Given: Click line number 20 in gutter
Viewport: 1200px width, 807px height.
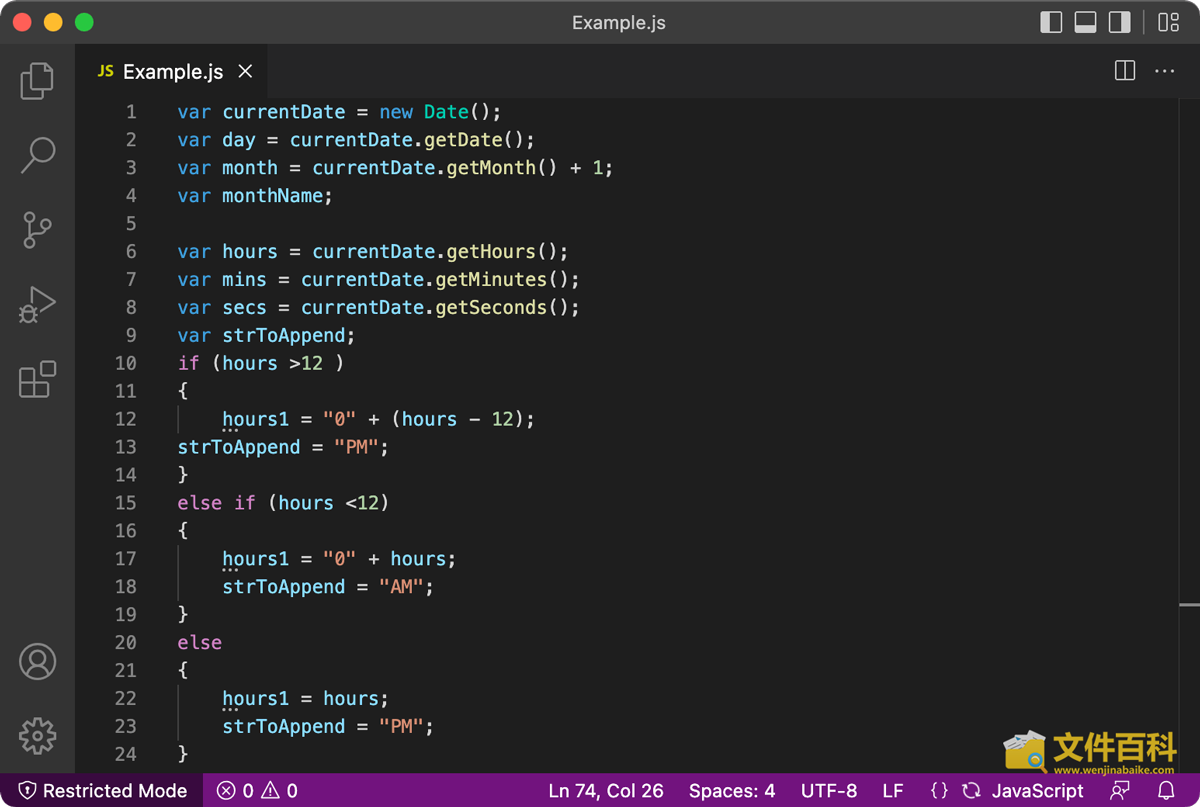Looking at the screenshot, I should (x=125, y=642).
